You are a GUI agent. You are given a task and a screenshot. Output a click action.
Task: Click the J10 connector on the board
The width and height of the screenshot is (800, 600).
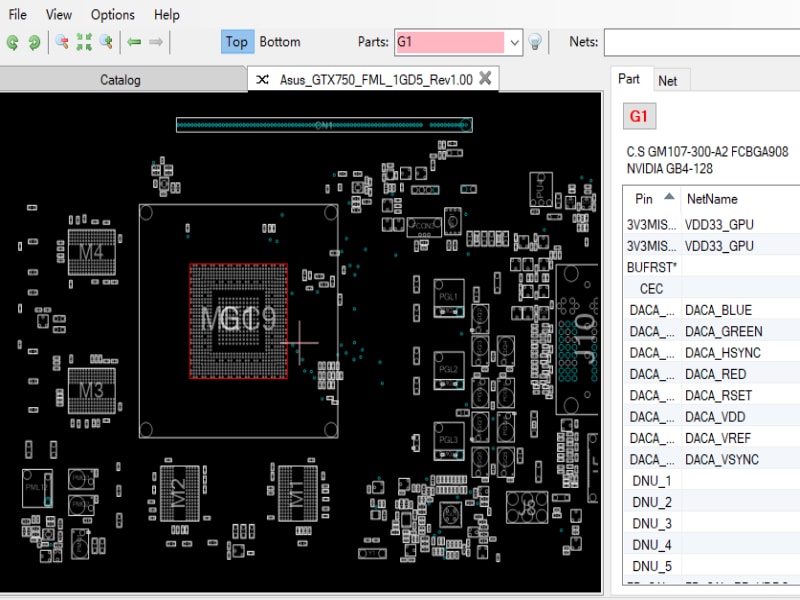(x=577, y=340)
